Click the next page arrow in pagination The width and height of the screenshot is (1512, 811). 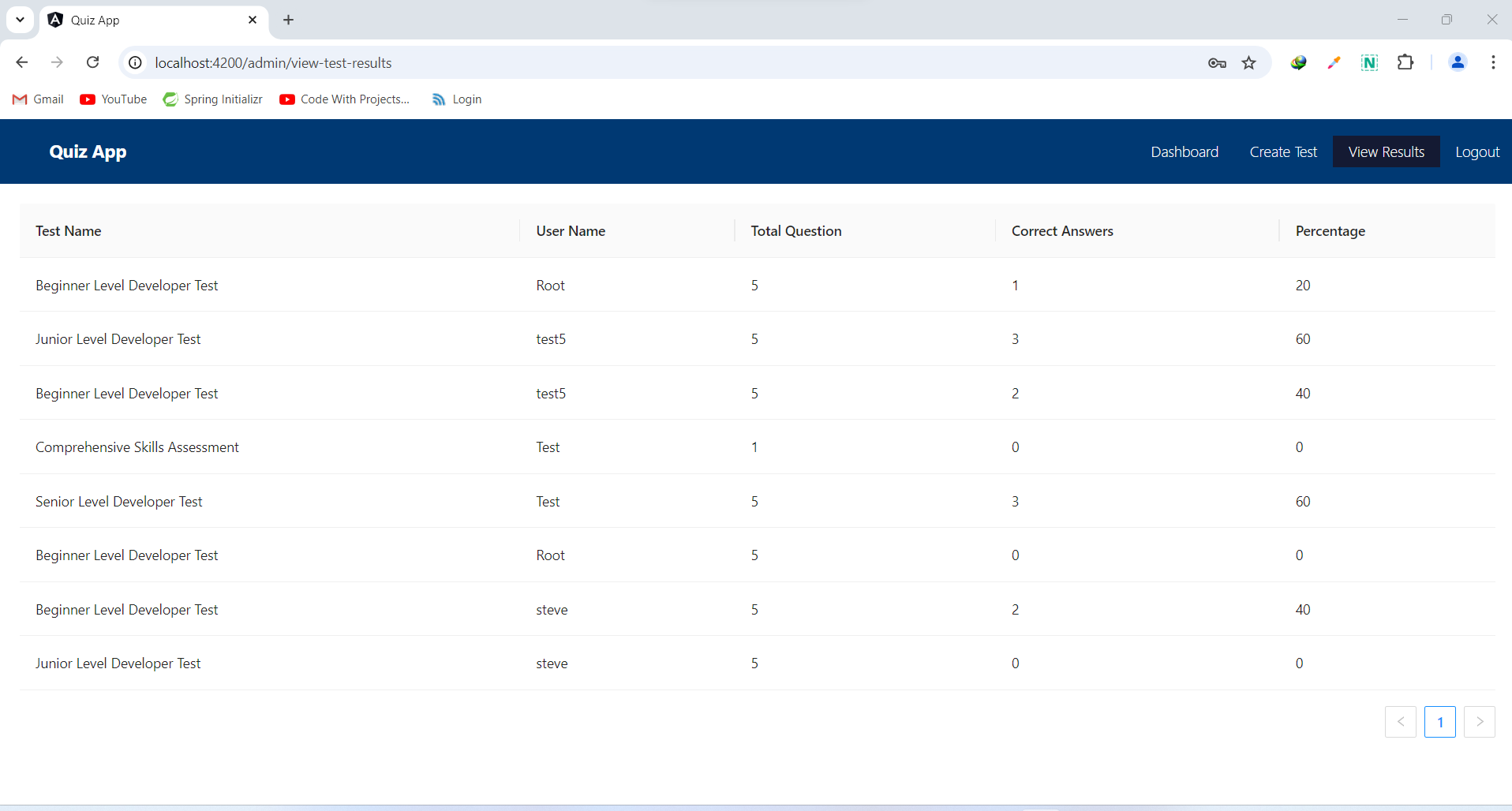(1480, 722)
